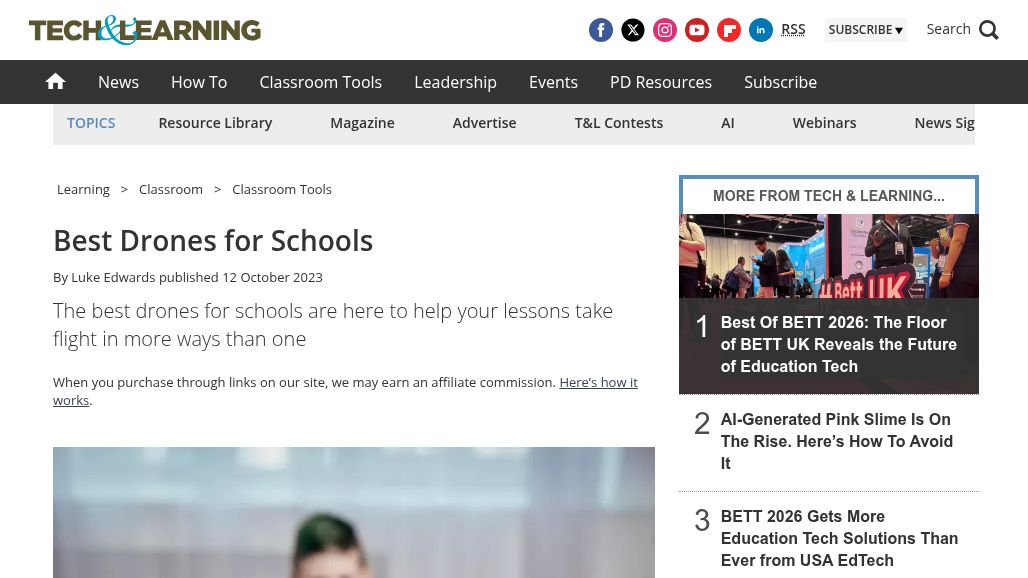
Task: Choose Resource Library from topics bar
Action: coord(215,123)
